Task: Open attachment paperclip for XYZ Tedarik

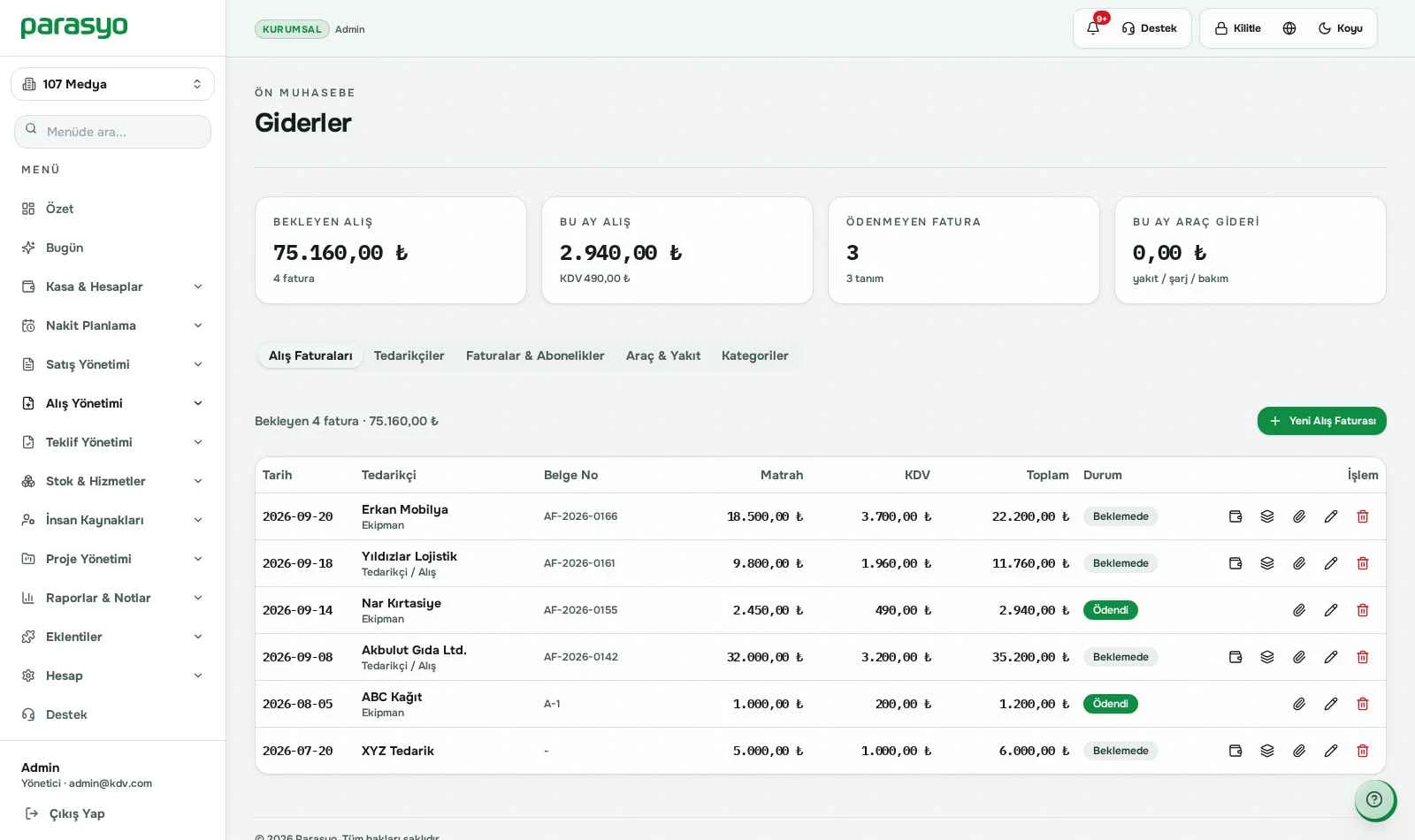Action: (1299, 751)
